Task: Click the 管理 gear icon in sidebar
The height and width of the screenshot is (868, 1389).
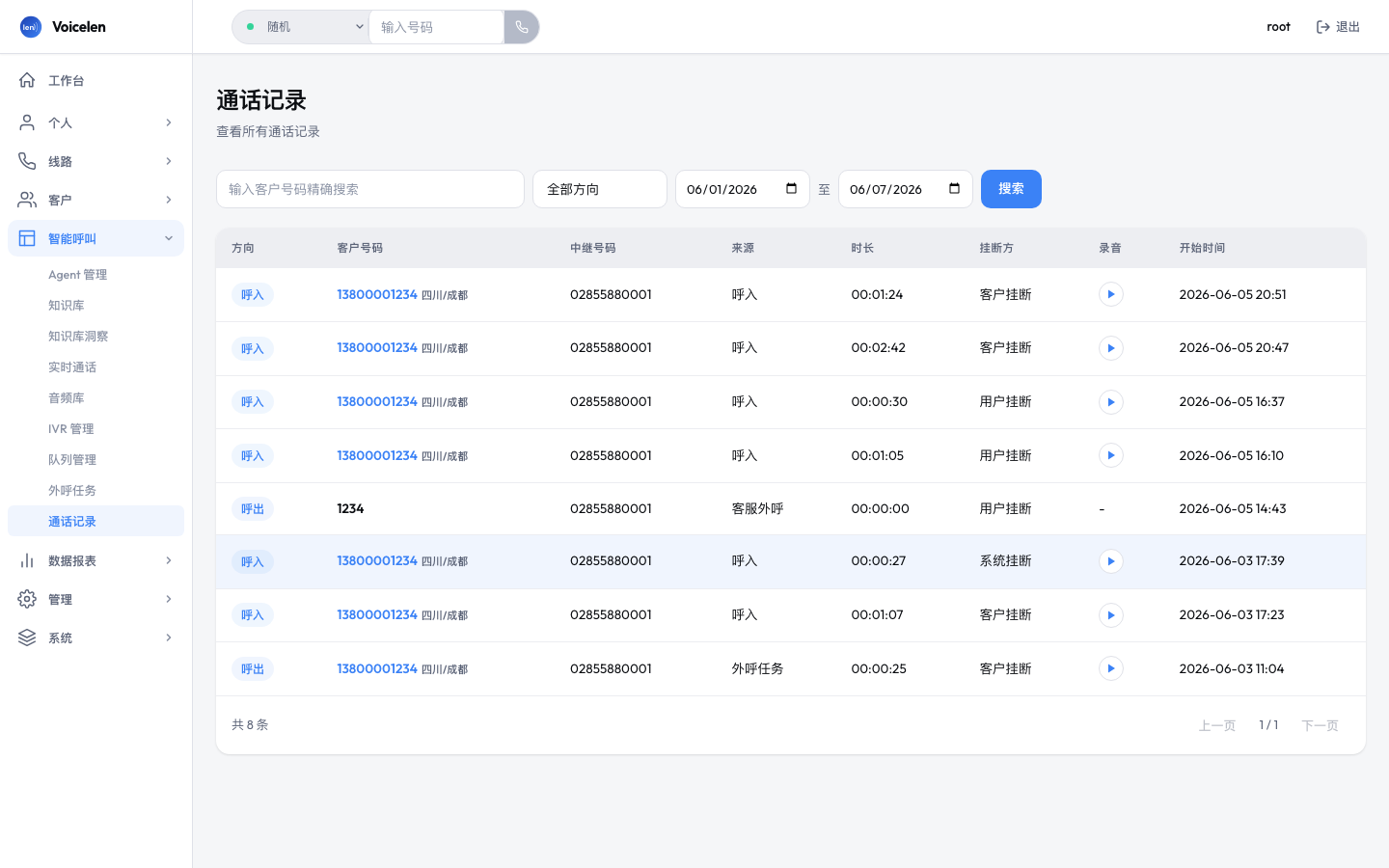Action: pos(27,599)
